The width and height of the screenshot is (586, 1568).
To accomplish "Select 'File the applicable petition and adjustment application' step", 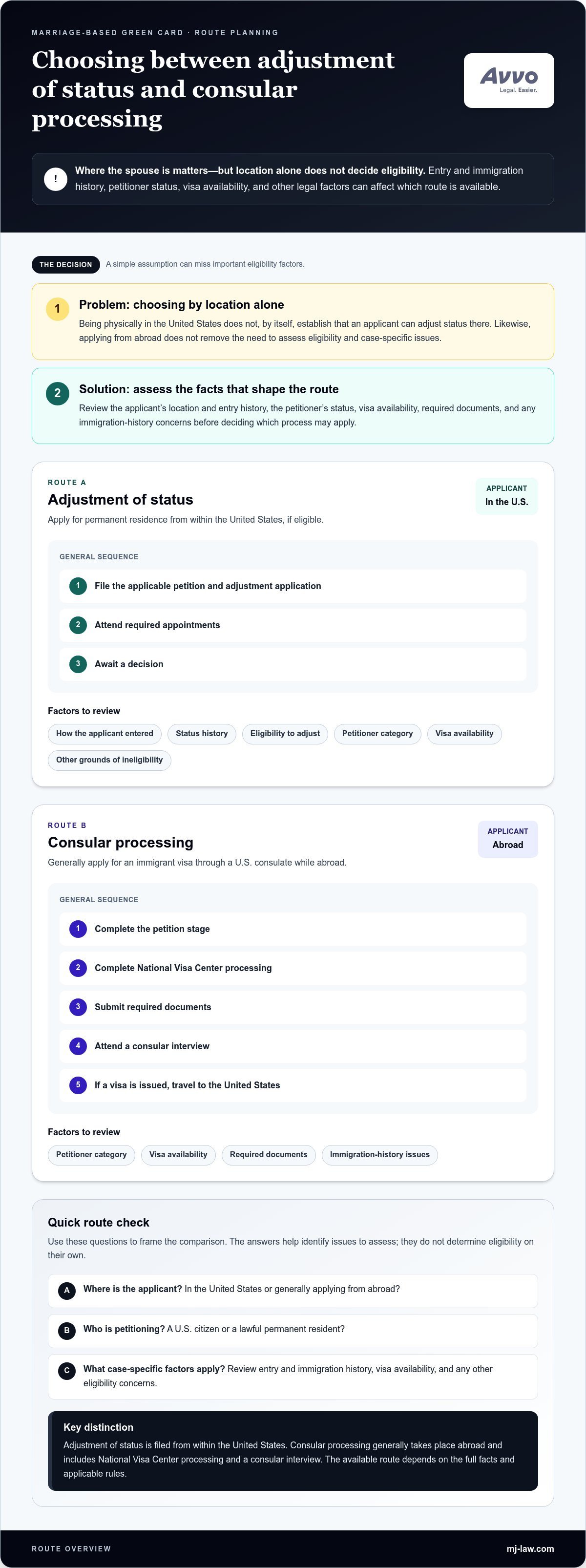I will (293, 586).
